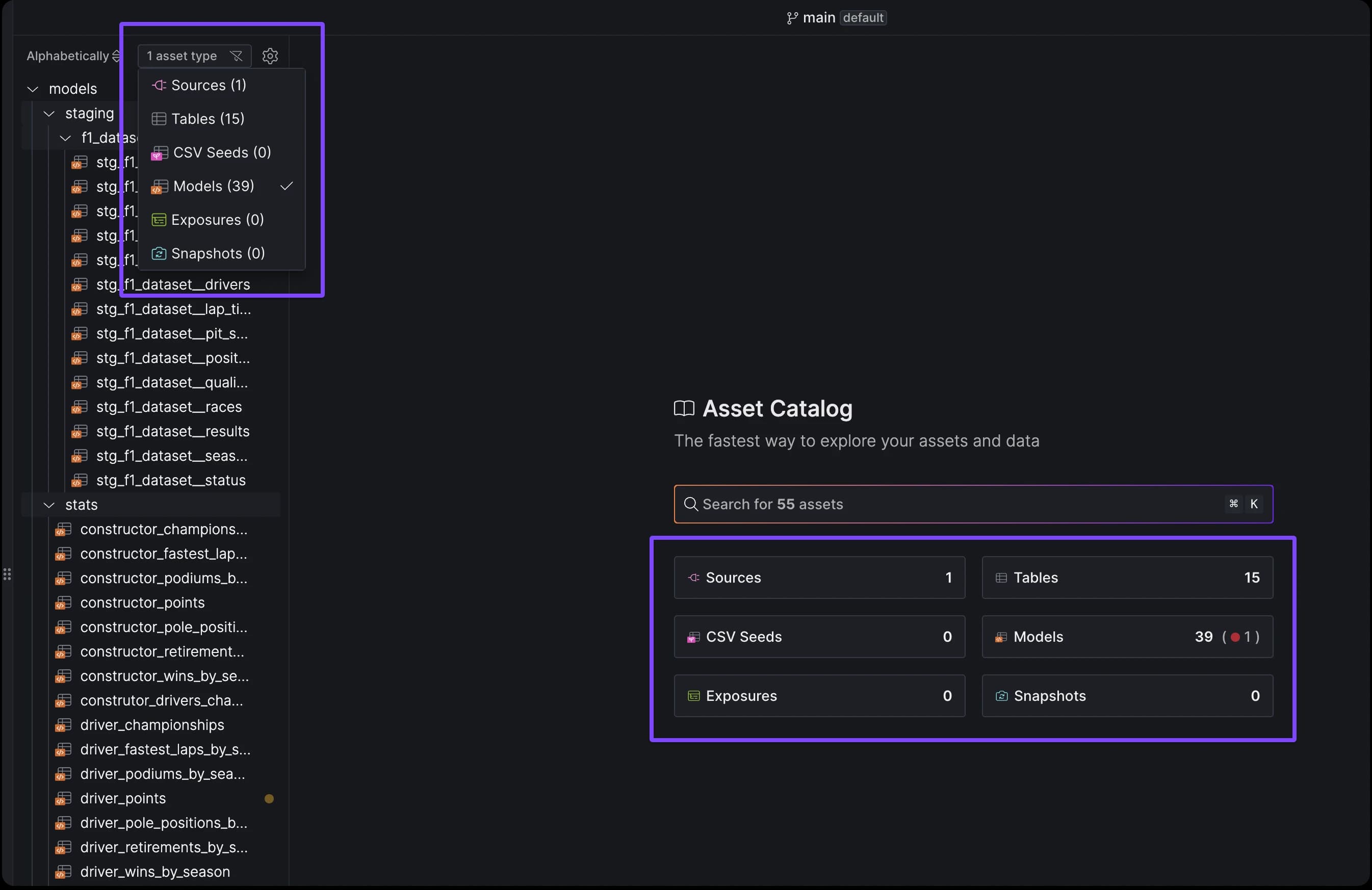Click the filter/funnel icon next to asset type
1372x890 pixels.
point(235,55)
